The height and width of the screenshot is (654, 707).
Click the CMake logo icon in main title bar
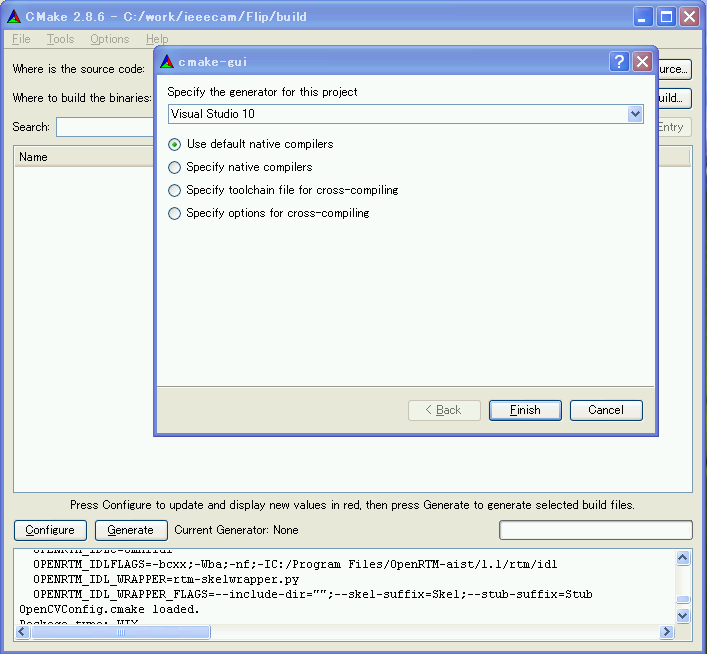click(14, 17)
